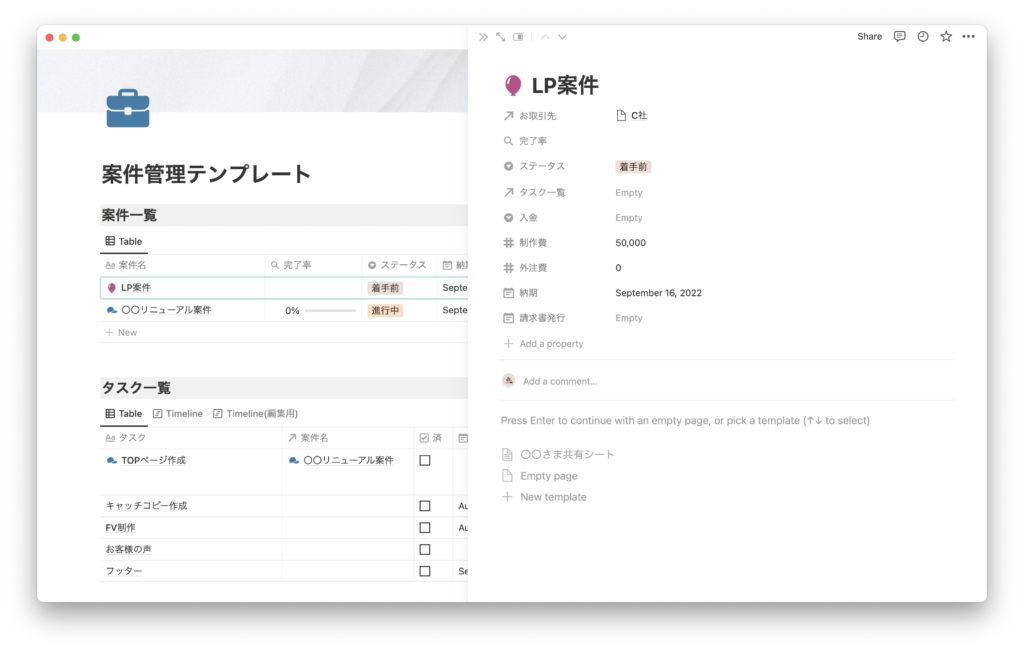Viewport: 1024px width, 651px height.
Task: Click the Share button
Action: tap(869, 37)
